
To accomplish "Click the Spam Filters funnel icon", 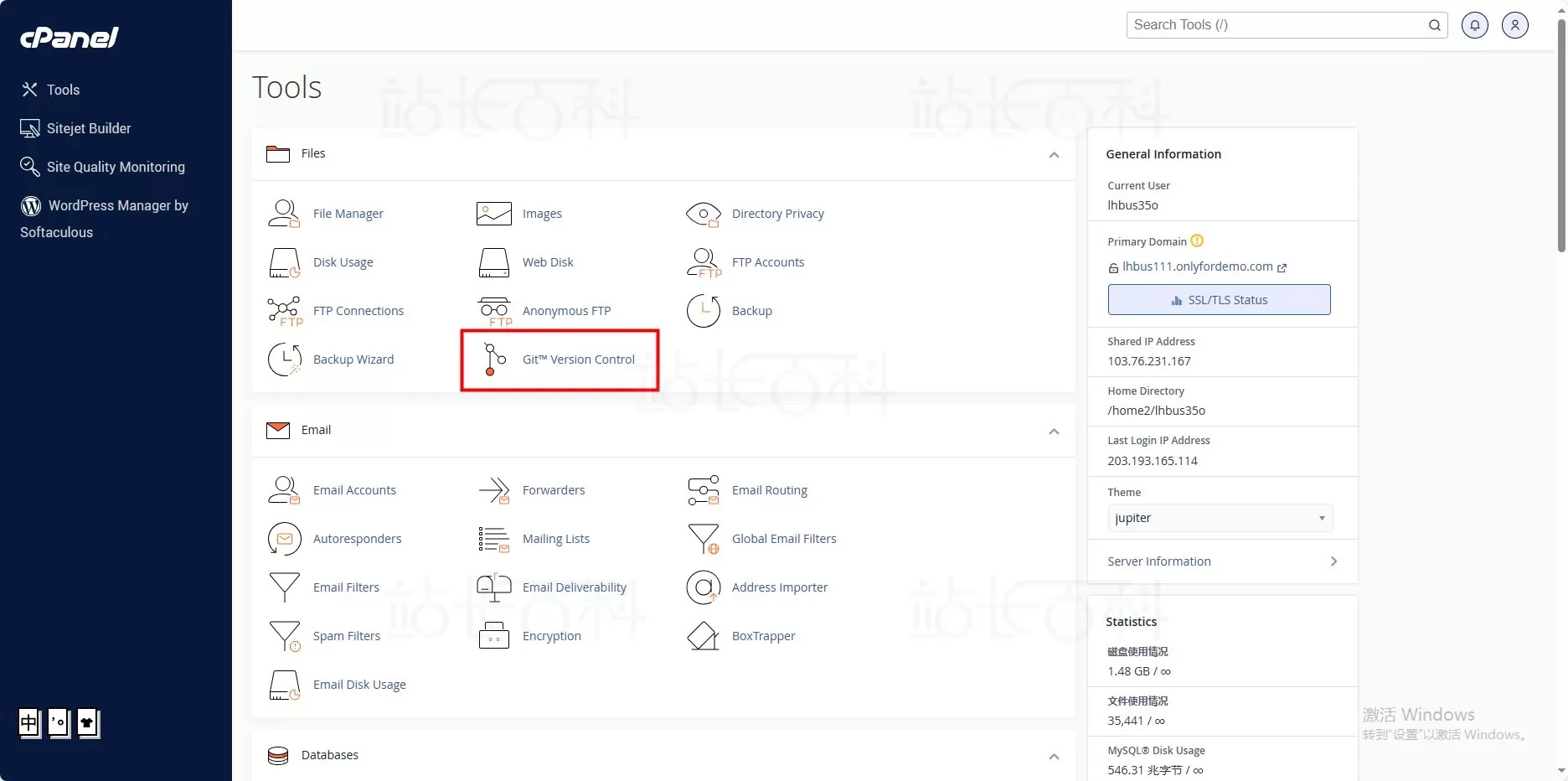I will [x=284, y=636].
